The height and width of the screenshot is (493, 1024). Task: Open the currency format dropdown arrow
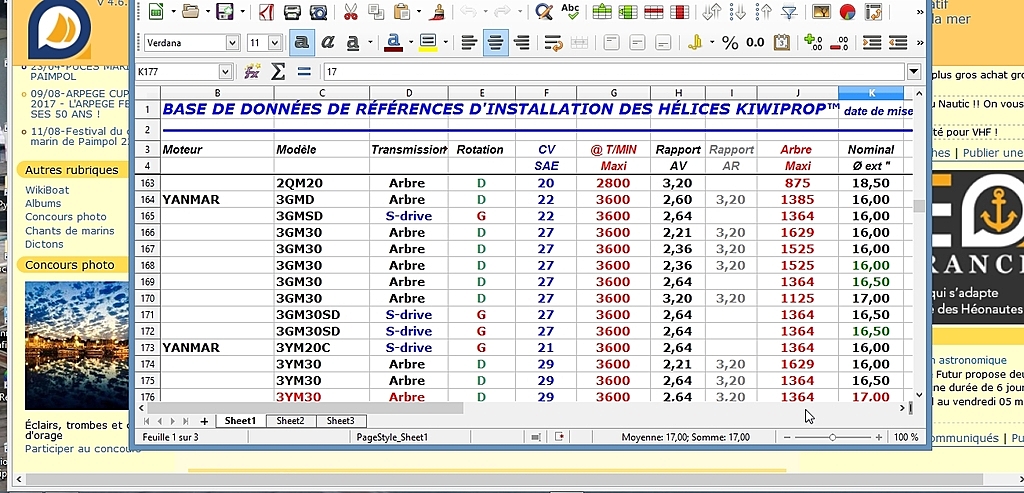point(712,43)
